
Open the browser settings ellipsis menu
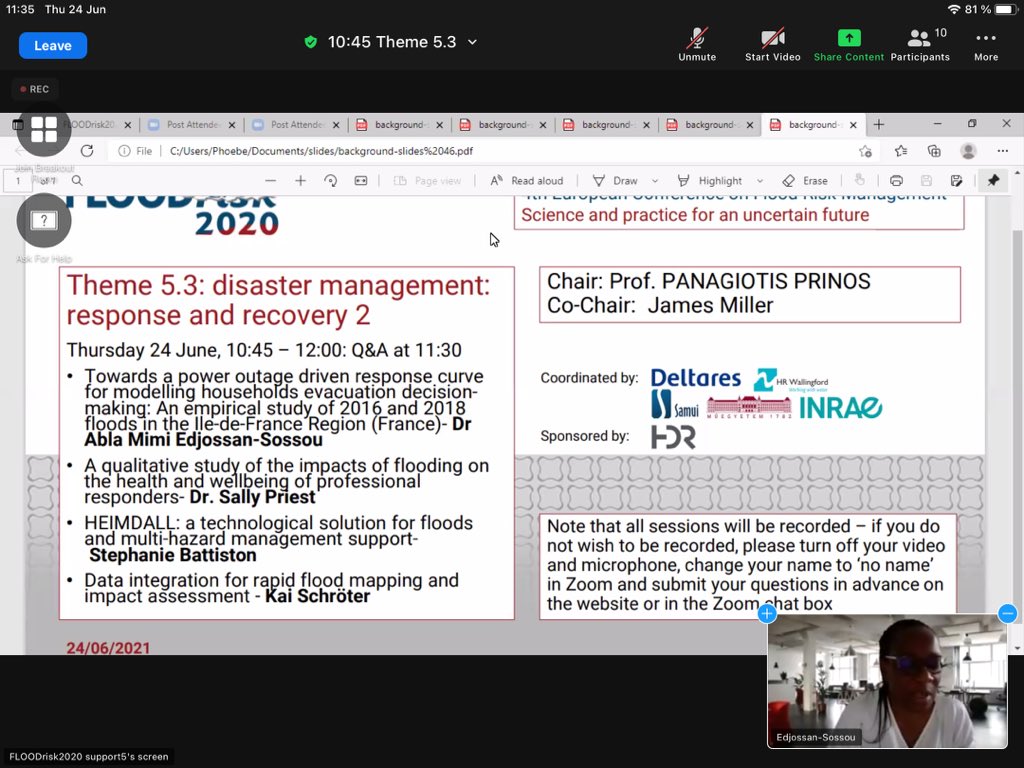1002,151
